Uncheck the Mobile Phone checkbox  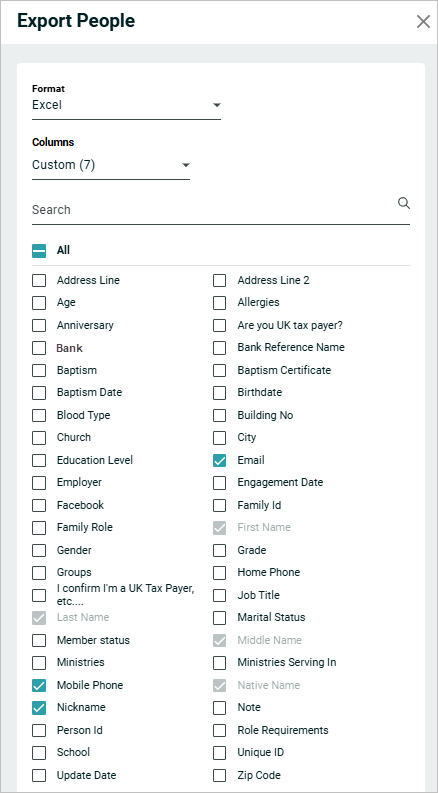(x=39, y=685)
